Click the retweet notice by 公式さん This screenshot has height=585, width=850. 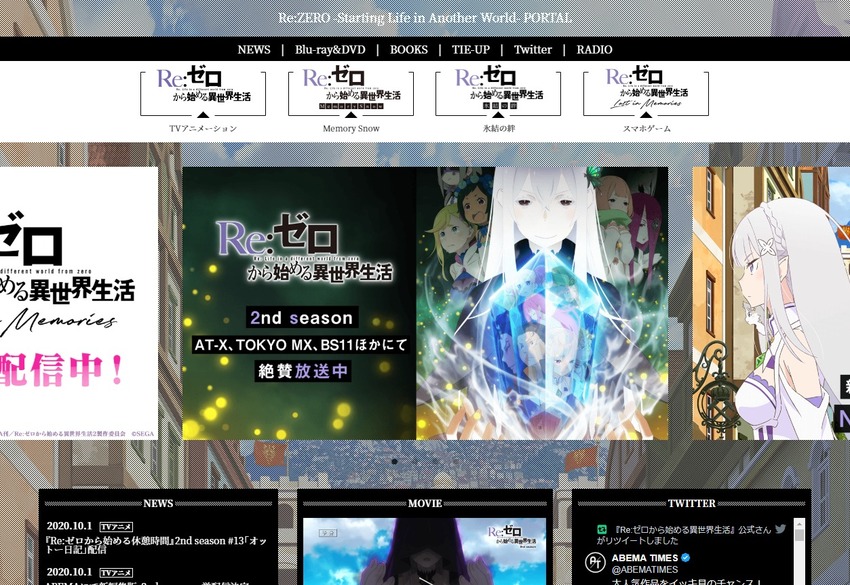point(684,535)
